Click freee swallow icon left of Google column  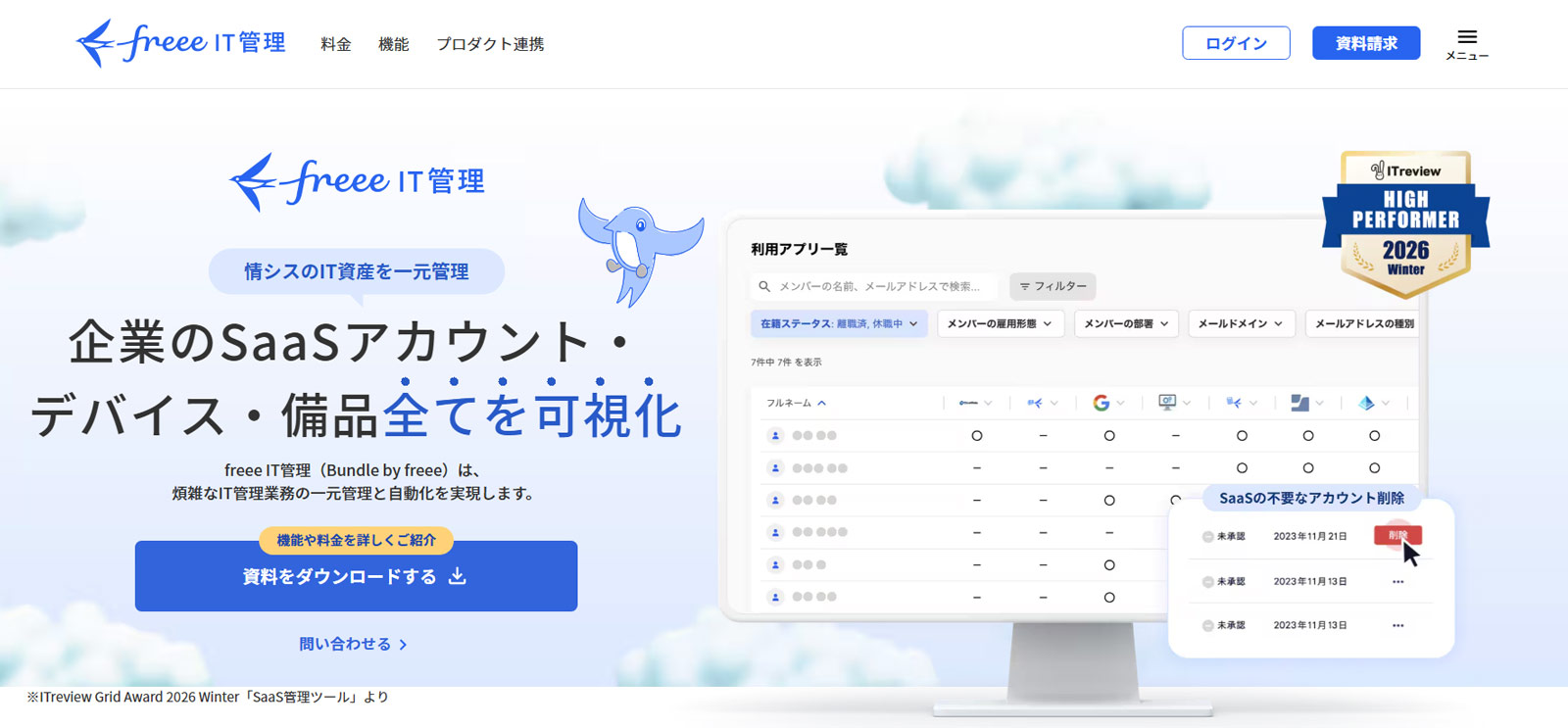[1035, 403]
